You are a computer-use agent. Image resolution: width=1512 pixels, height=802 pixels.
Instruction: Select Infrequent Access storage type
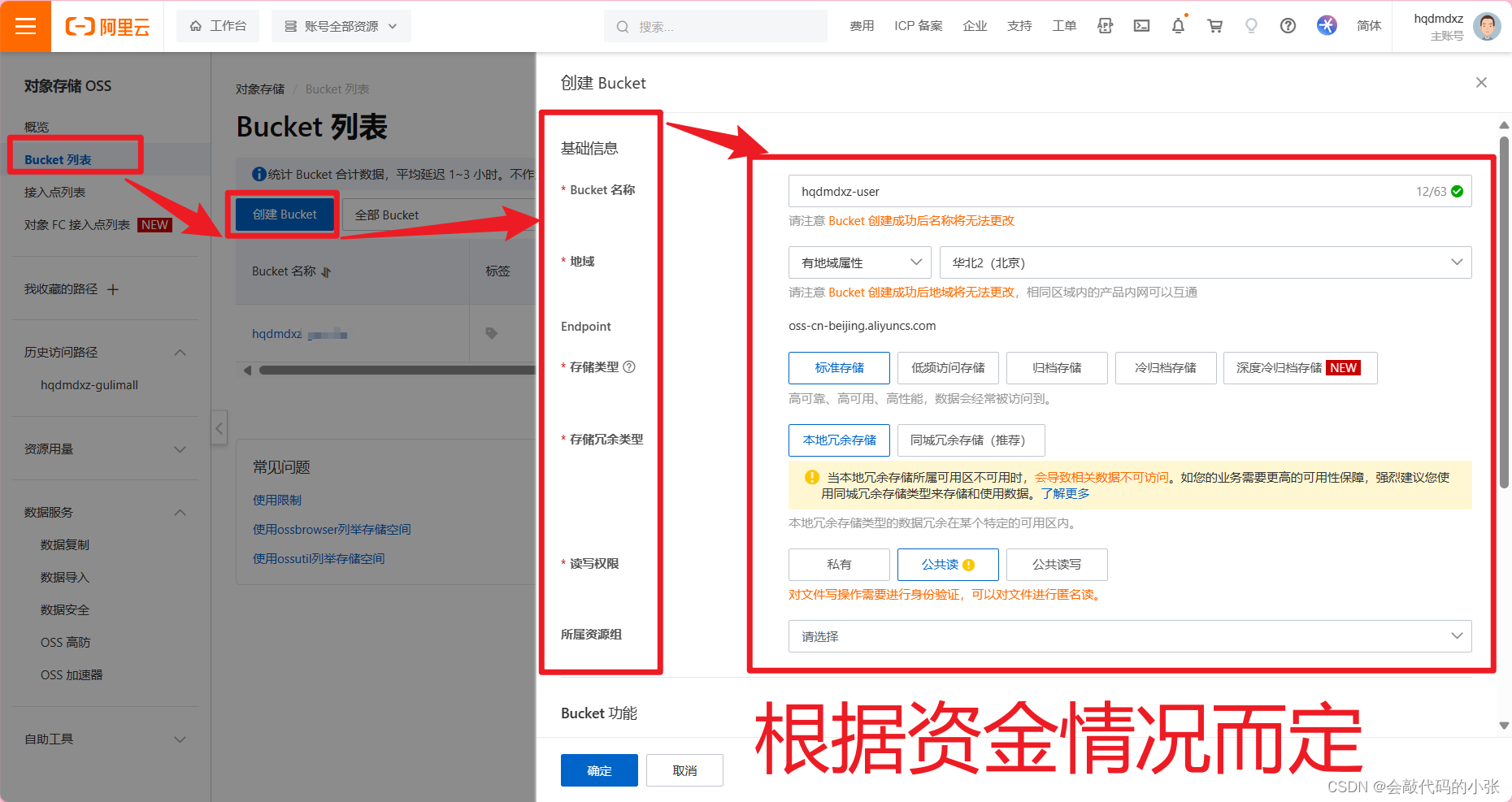(x=948, y=368)
